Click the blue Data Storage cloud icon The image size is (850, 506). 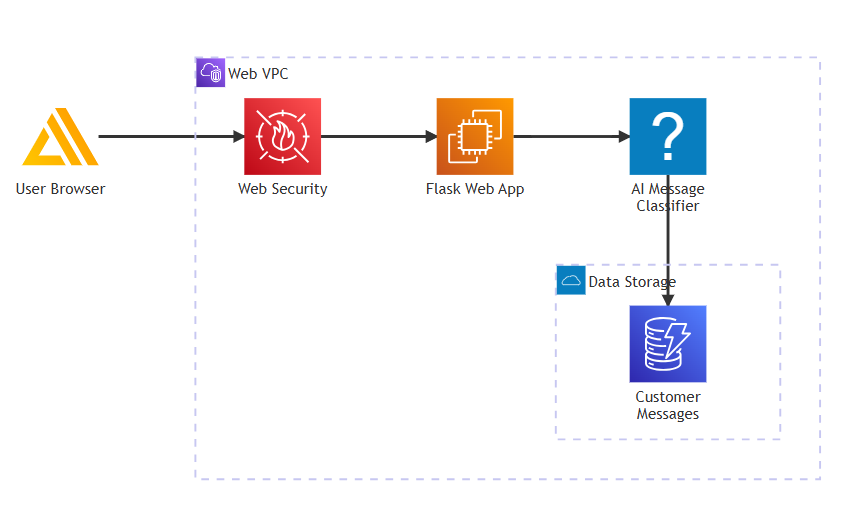571,280
